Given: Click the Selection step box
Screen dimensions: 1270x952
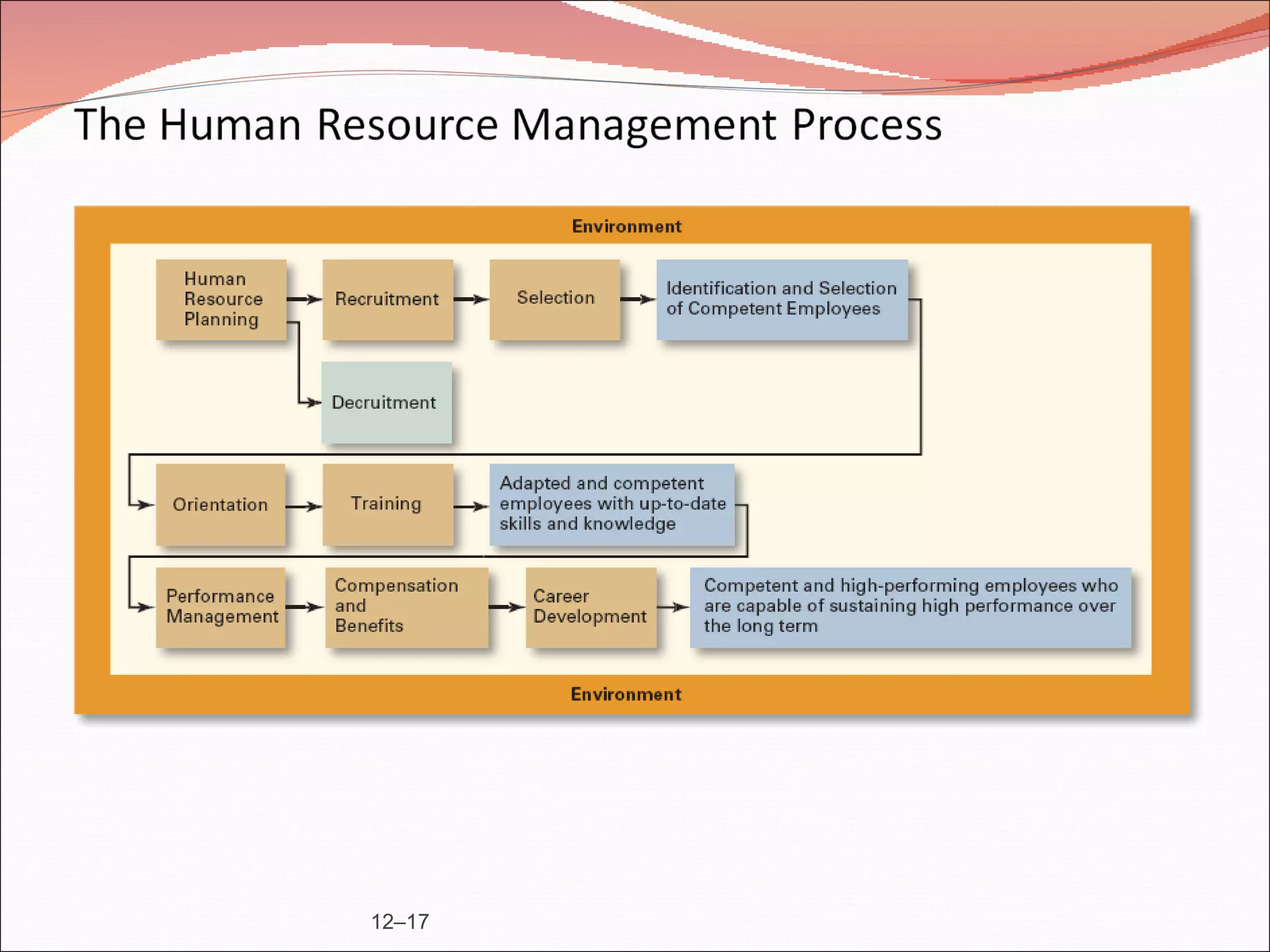Looking at the screenshot, I should coord(555,299).
